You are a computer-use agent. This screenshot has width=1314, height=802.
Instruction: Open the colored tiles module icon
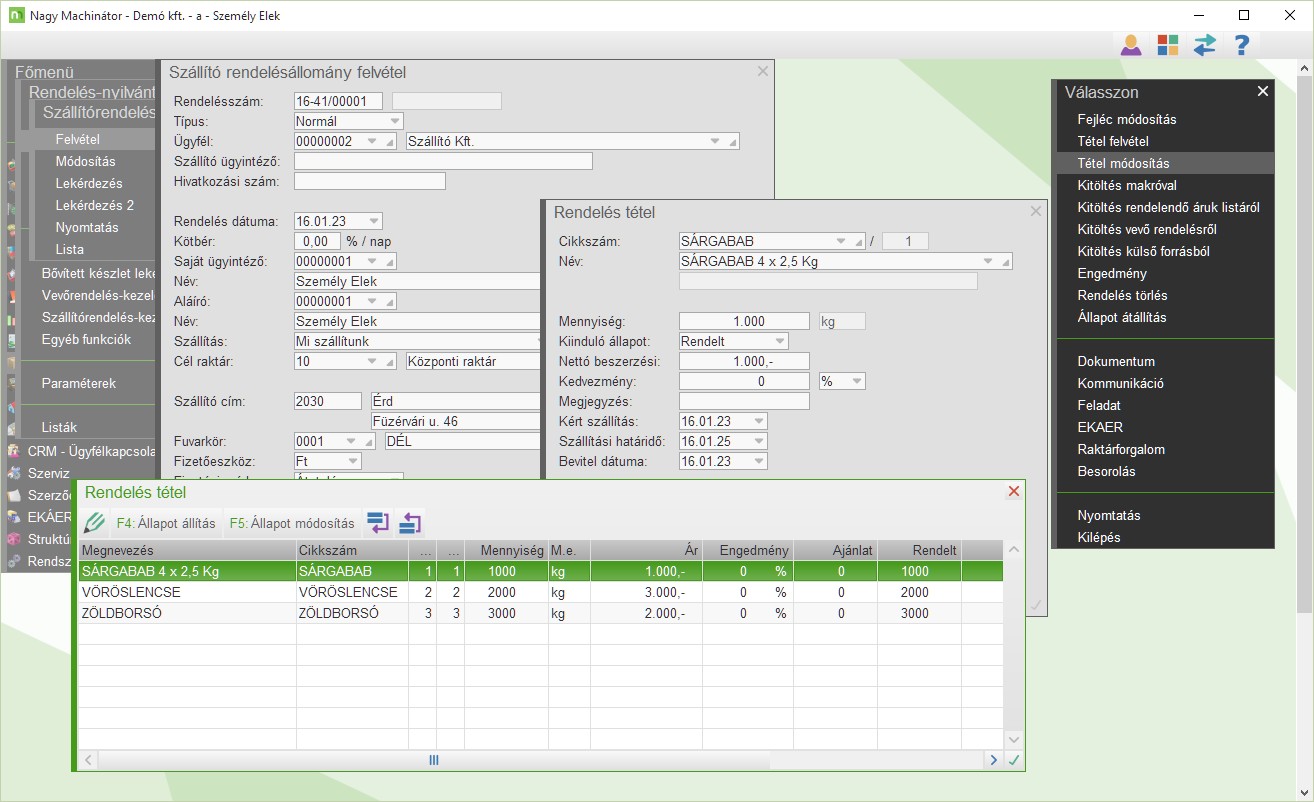[1167, 45]
